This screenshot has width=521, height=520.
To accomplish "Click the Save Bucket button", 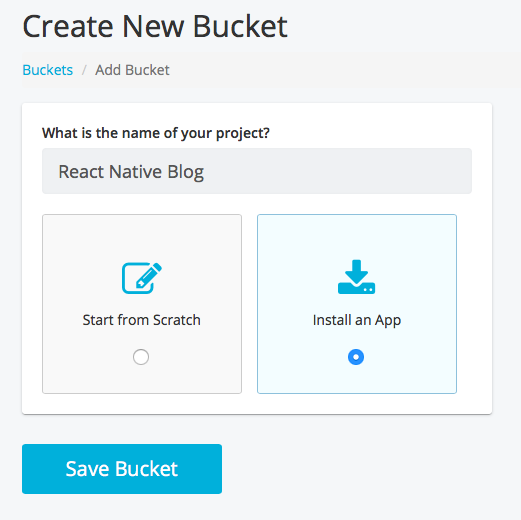I will click(x=122, y=469).
